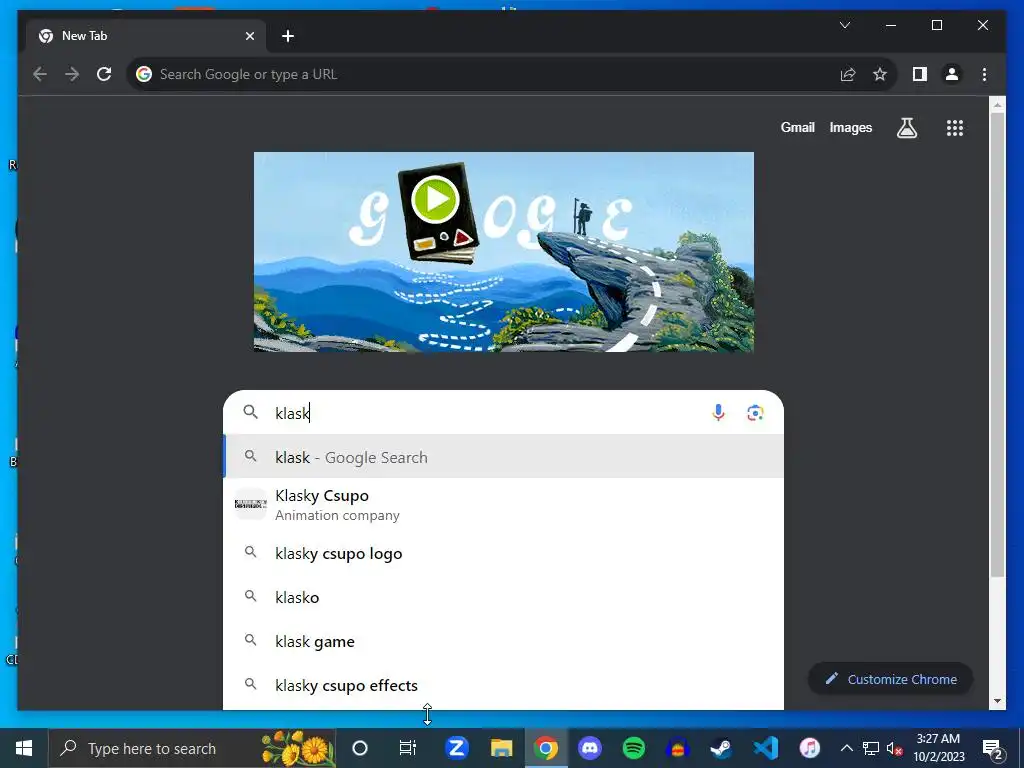The image size is (1024, 768).
Task: Open Google Images link
Action: 850,128
